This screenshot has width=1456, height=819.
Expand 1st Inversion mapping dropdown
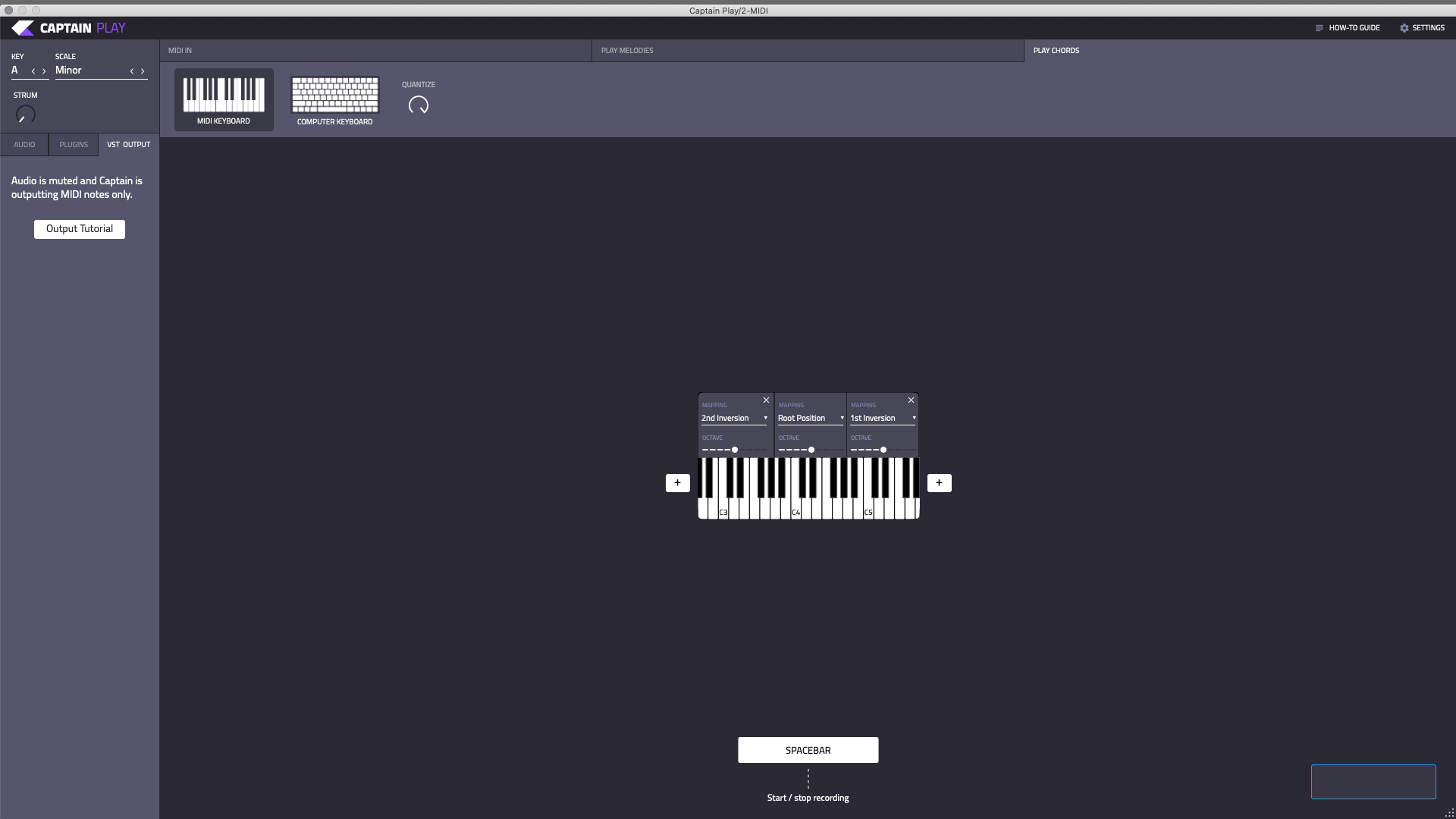click(x=883, y=417)
